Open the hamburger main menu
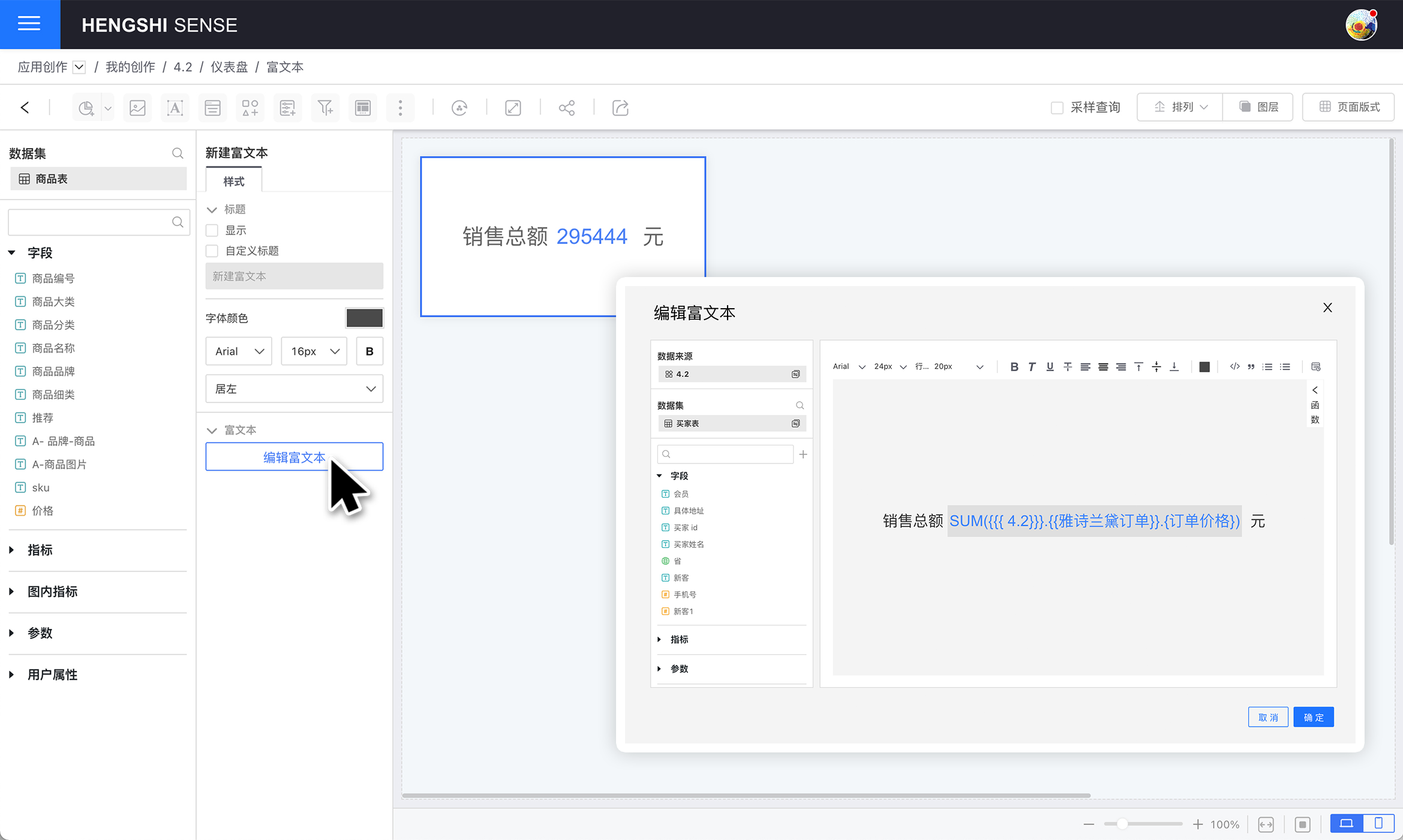Viewport: 1403px width, 840px height. pyautogui.click(x=29, y=24)
